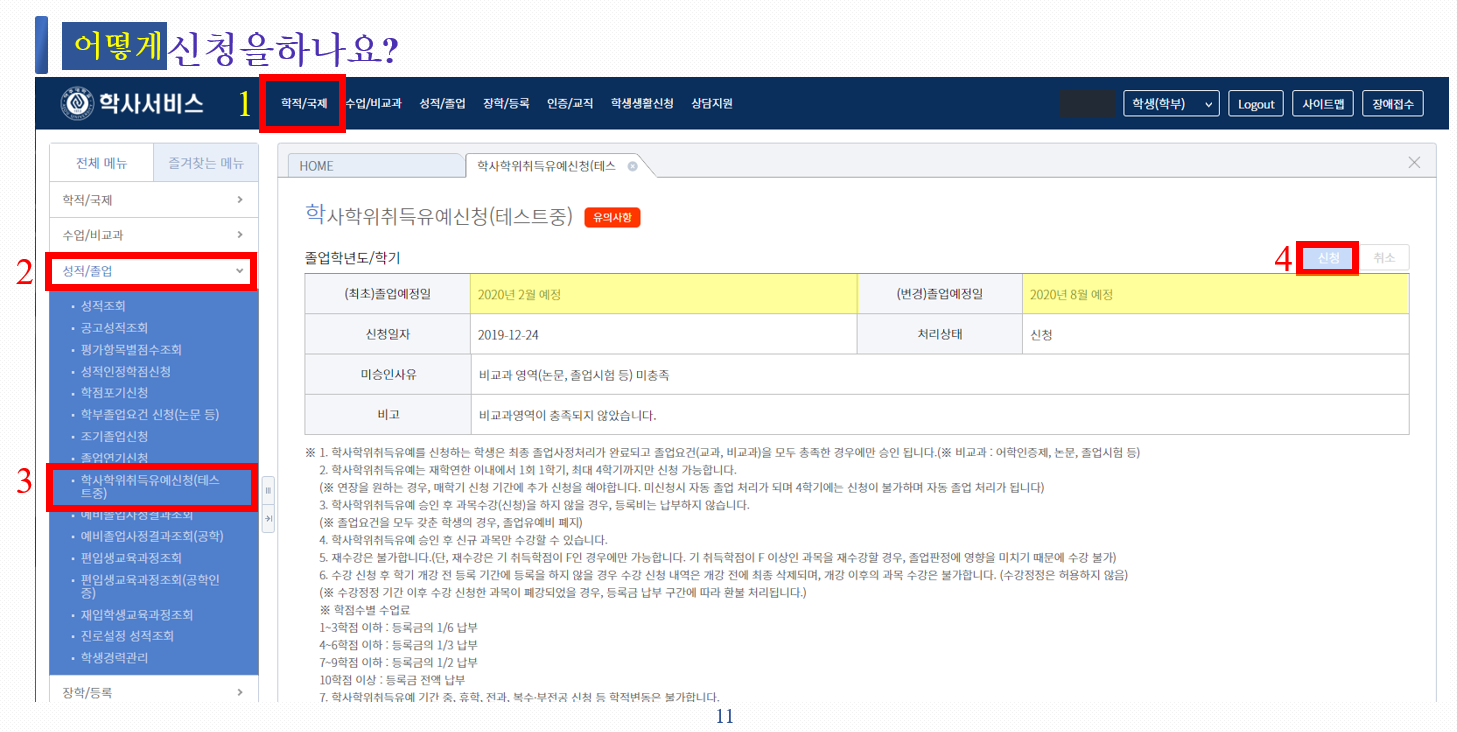Expand the 장학/등록 sidebar section
Screen dimensions: 1457x732
point(153,692)
